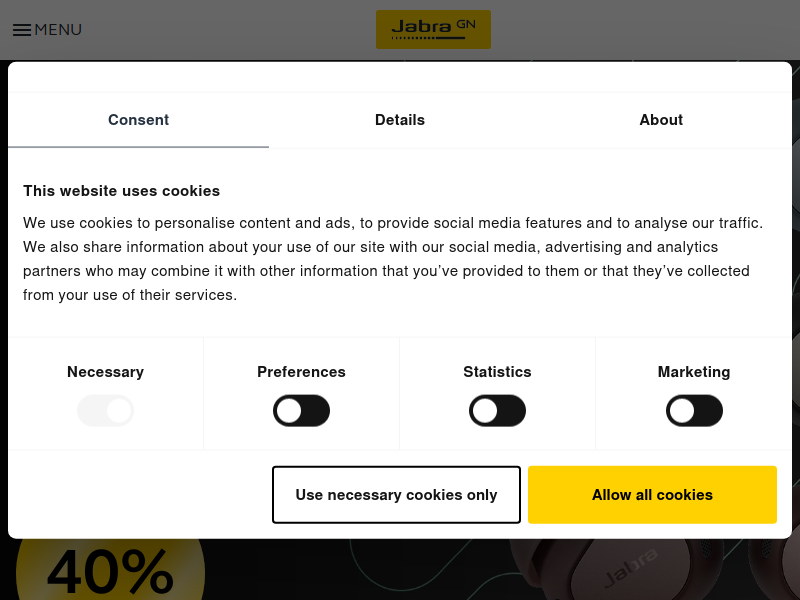Click the disabled Necessary cookies switch
Screen dimensions: 800x600
tap(106, 411)
